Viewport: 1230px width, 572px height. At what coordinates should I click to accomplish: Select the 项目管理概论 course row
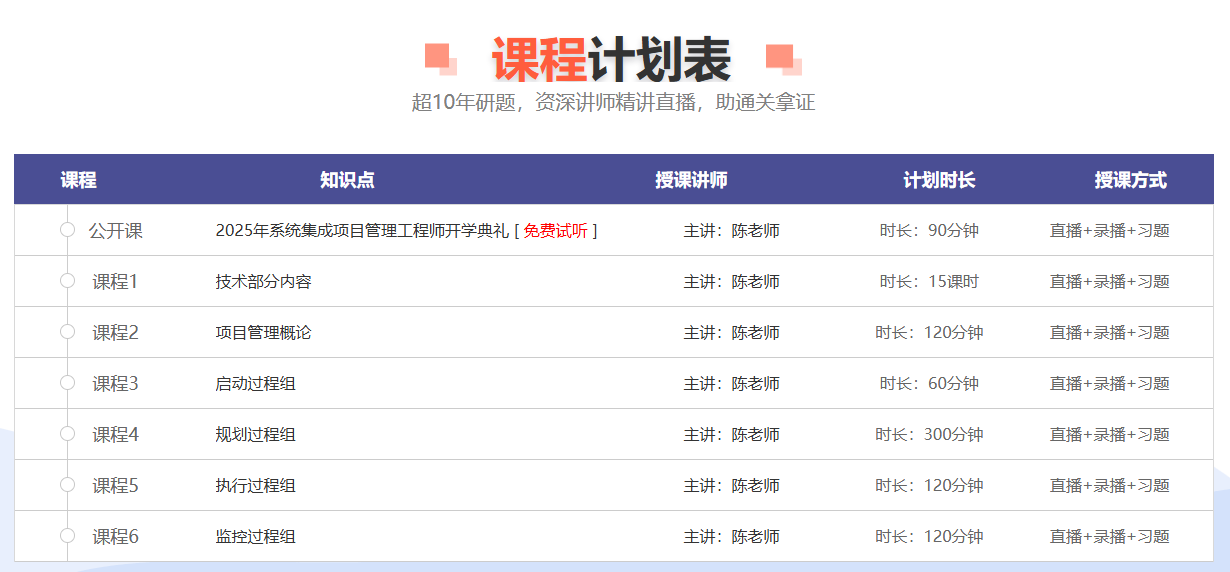click(x=263, y=333)
